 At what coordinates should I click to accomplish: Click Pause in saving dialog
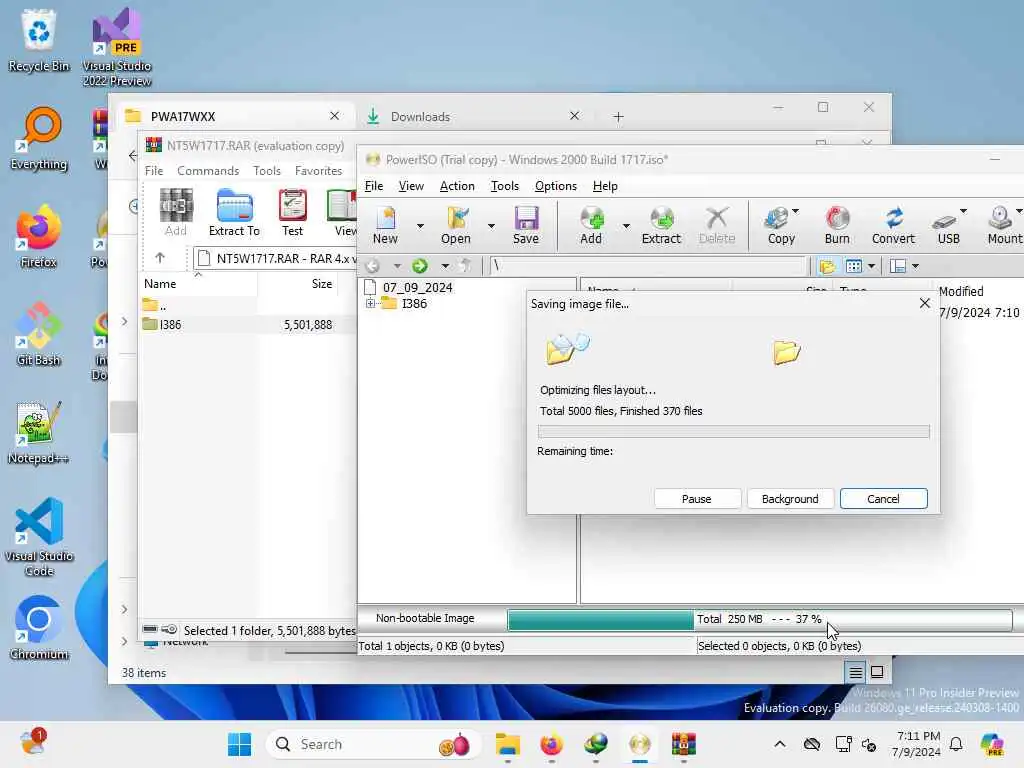coord(697,499)
